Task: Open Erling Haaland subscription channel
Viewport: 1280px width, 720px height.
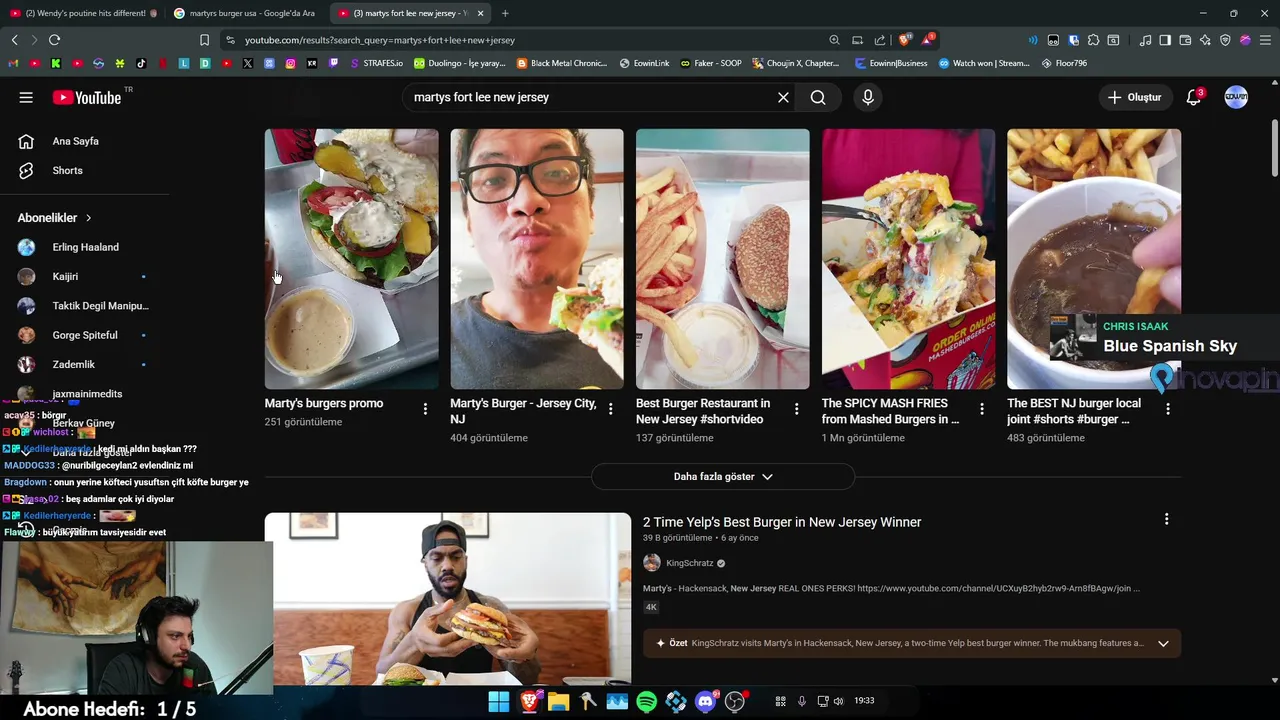Action: [x=84, y=247]
